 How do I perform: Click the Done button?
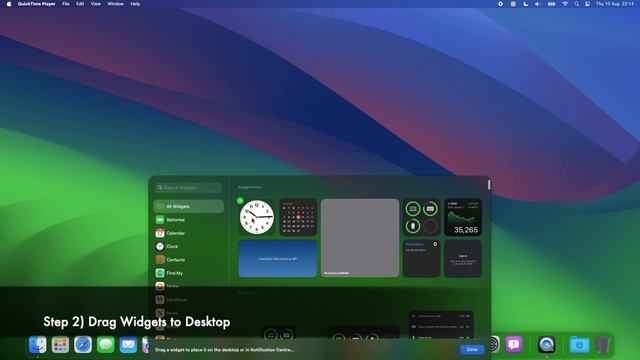[472, 349]
